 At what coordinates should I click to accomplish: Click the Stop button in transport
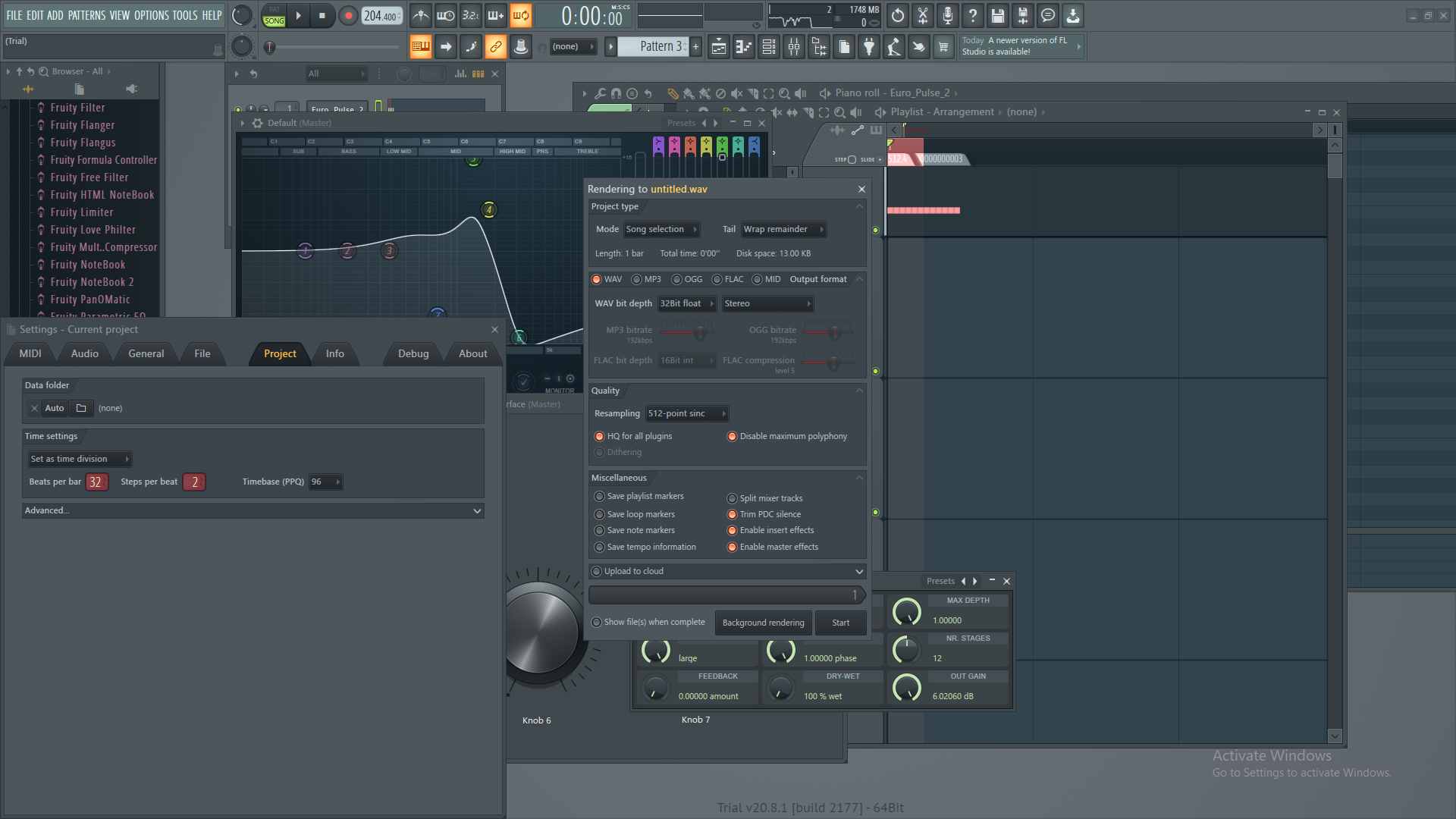(322, 15)
